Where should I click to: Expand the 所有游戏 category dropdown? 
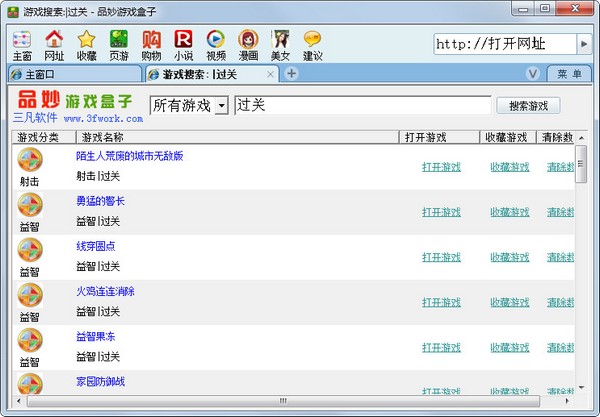218,105
